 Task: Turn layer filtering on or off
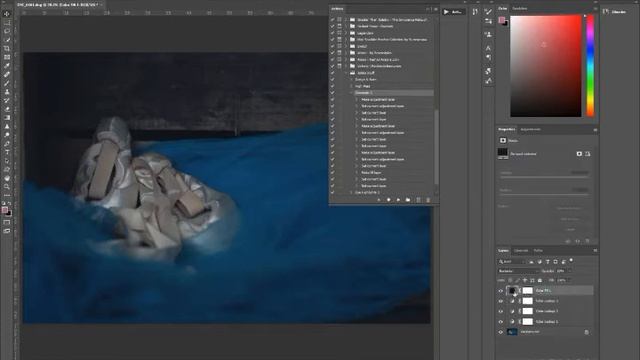571,260
